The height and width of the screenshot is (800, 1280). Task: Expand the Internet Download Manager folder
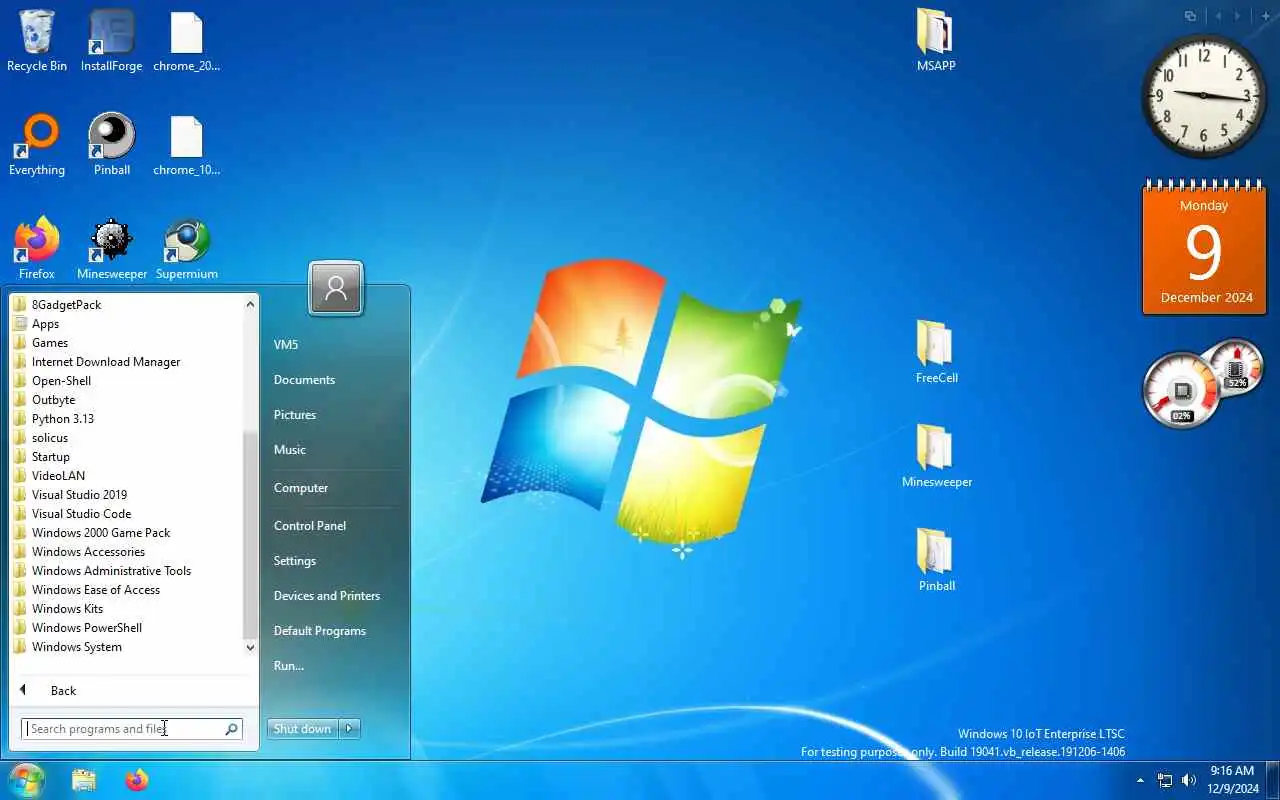(126, 361)
